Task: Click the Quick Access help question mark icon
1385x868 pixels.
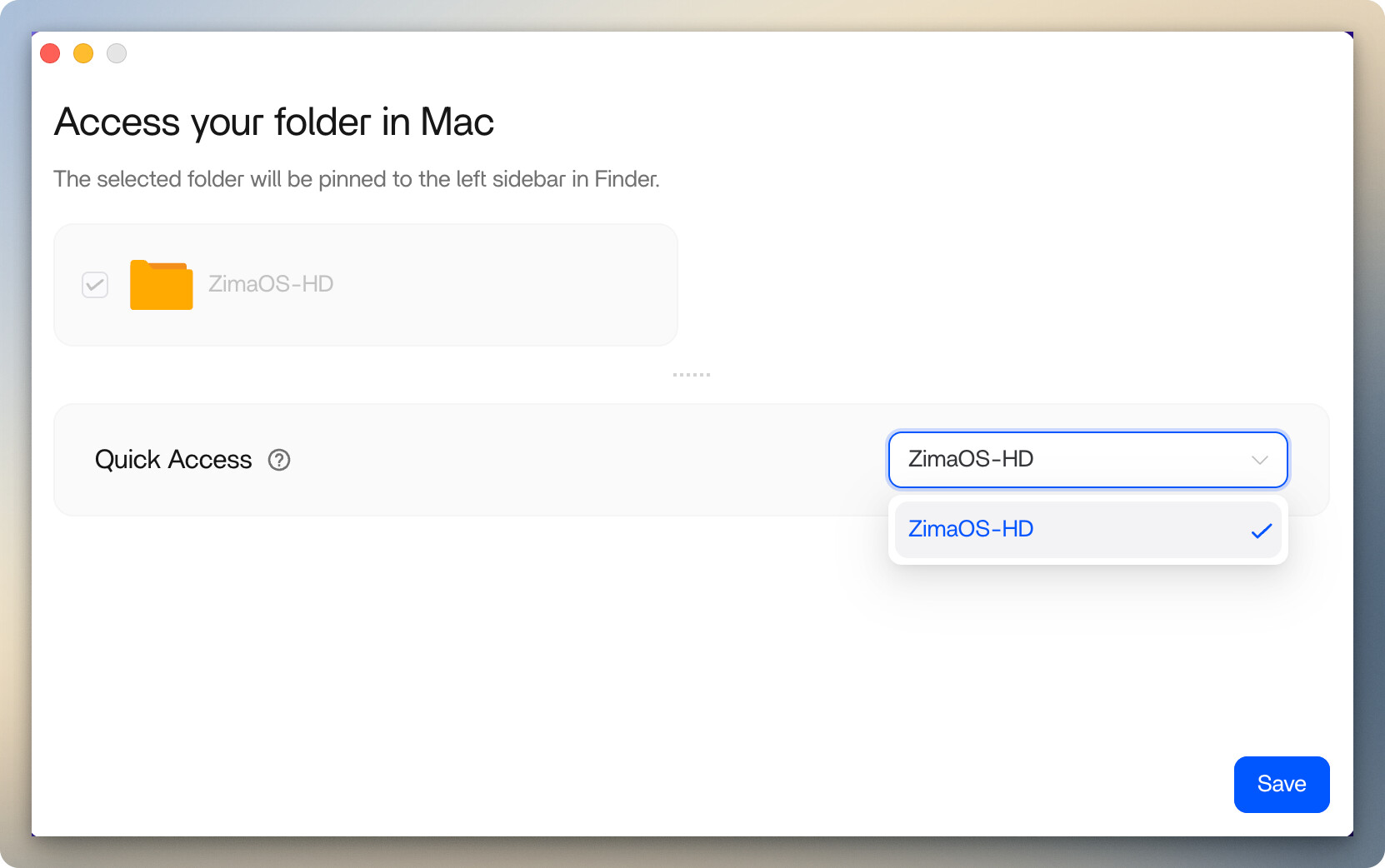Action: click(279, 460)
